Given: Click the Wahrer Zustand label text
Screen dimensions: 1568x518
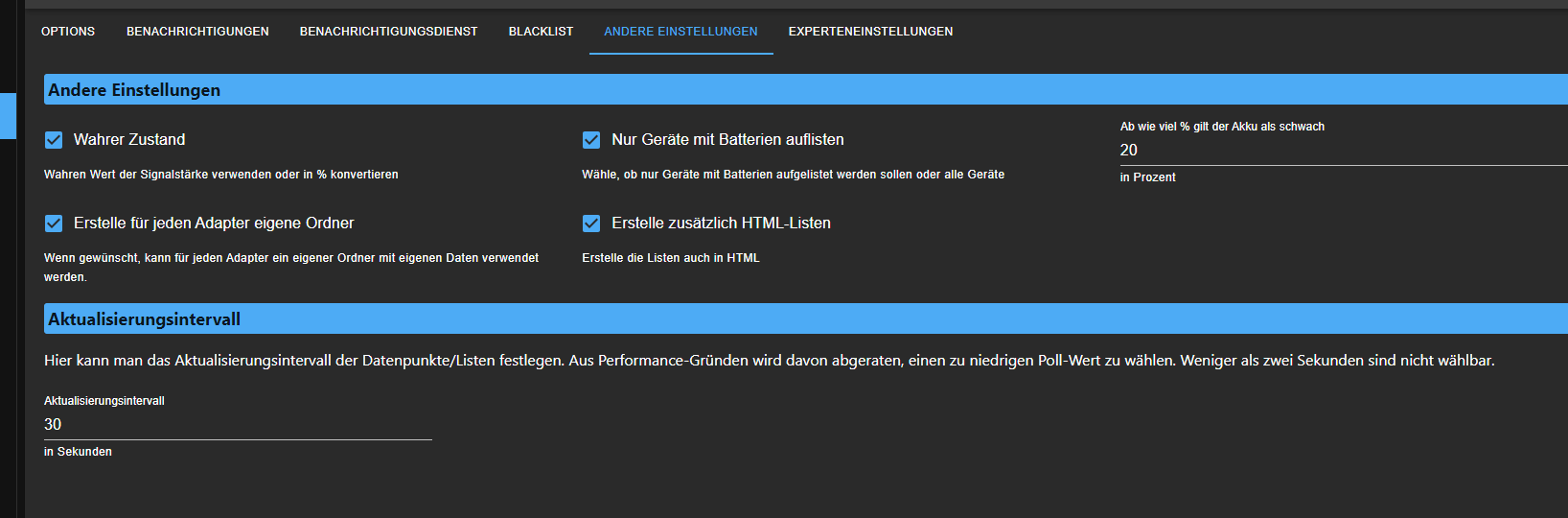Looking at the screenshot, I should (129, 140).
